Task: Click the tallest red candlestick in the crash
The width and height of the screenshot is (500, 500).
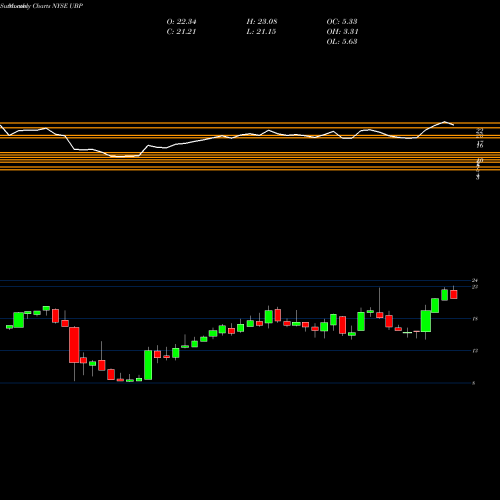Action: [74, 345]
